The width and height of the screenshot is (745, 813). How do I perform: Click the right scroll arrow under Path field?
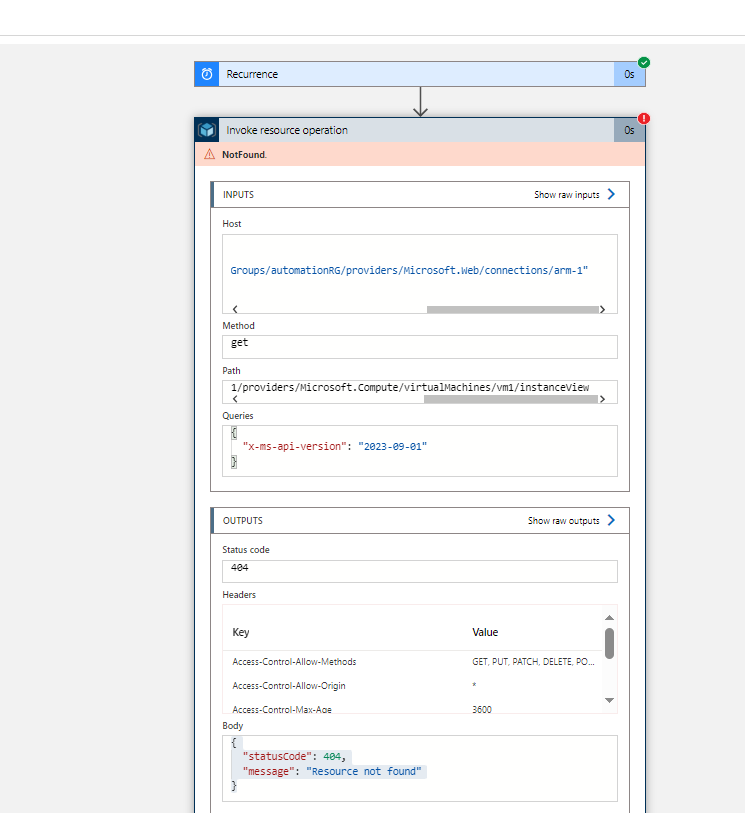coord(603,399)
